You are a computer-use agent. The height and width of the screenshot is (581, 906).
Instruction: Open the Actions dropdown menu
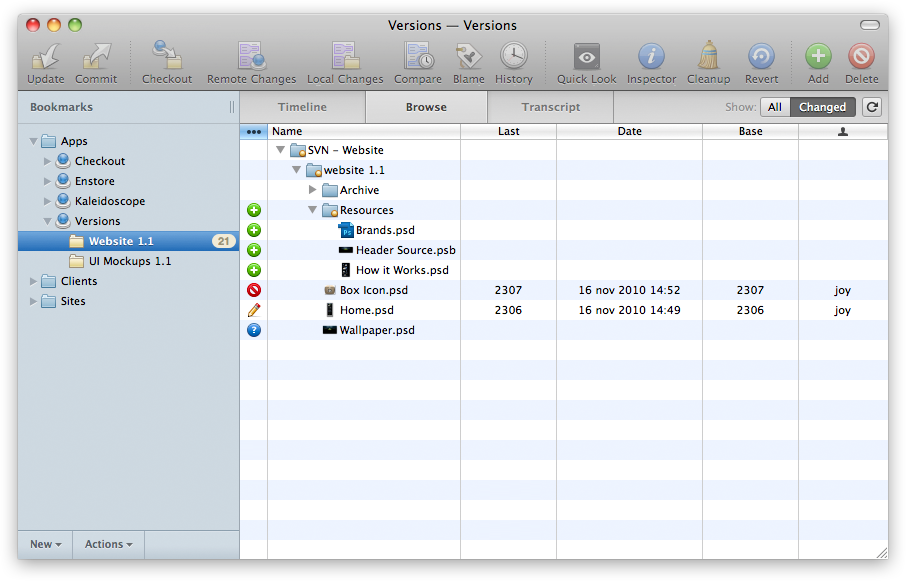(108, 544)
